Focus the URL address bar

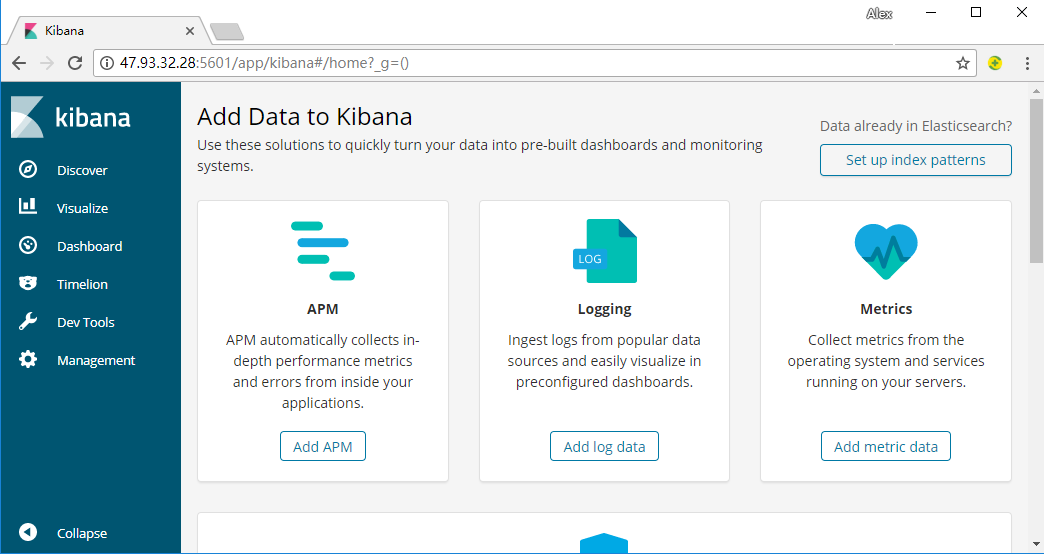tap(535, 63)
